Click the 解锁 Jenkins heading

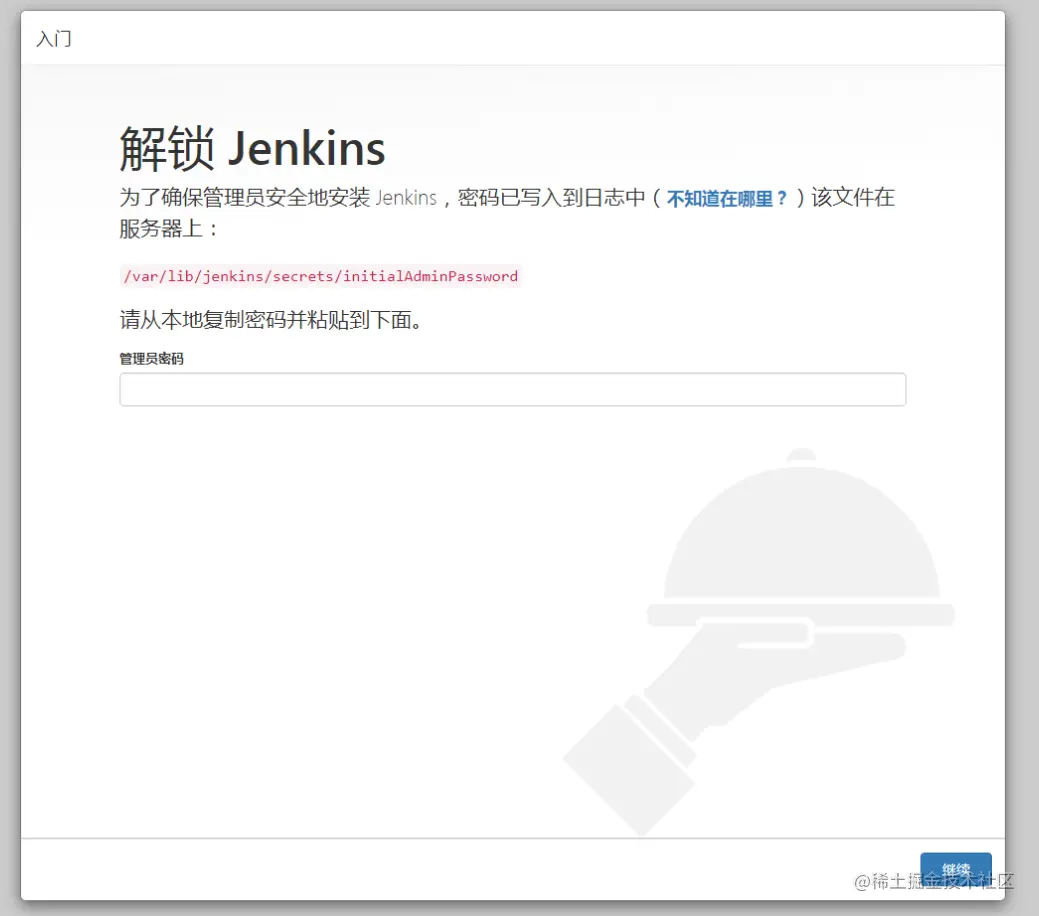[252, 148]
